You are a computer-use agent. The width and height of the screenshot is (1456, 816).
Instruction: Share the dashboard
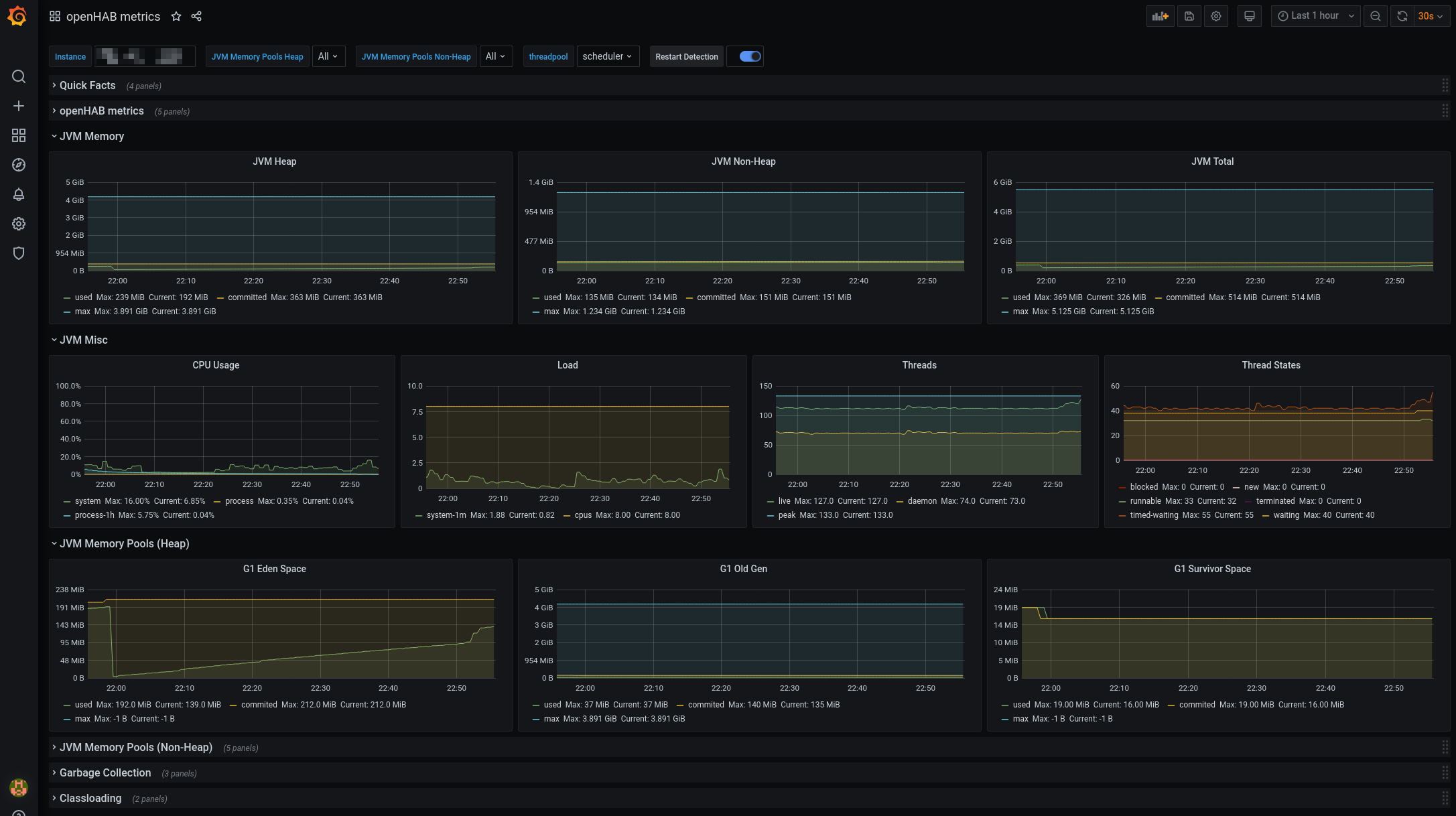pos(196,15)
